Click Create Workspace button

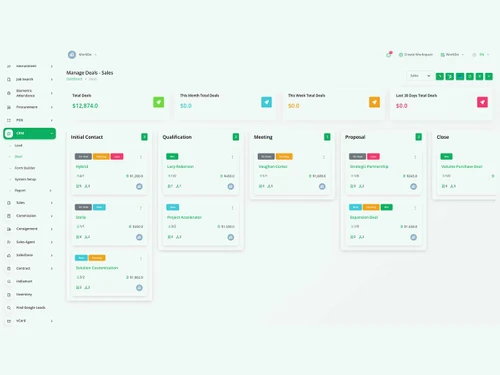pos(416,55)
